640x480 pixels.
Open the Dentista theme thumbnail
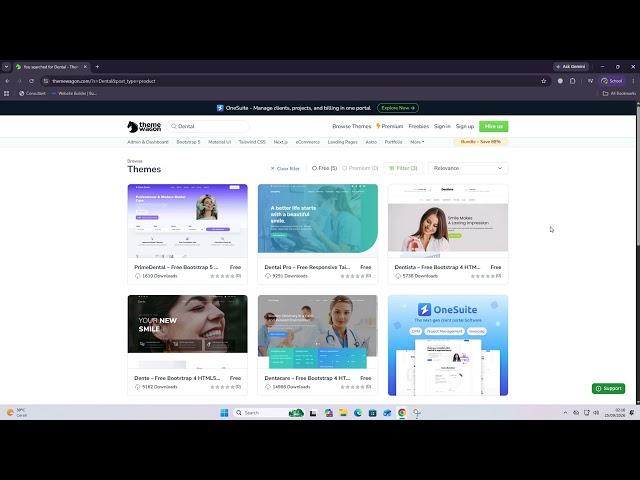coord(448,221)
